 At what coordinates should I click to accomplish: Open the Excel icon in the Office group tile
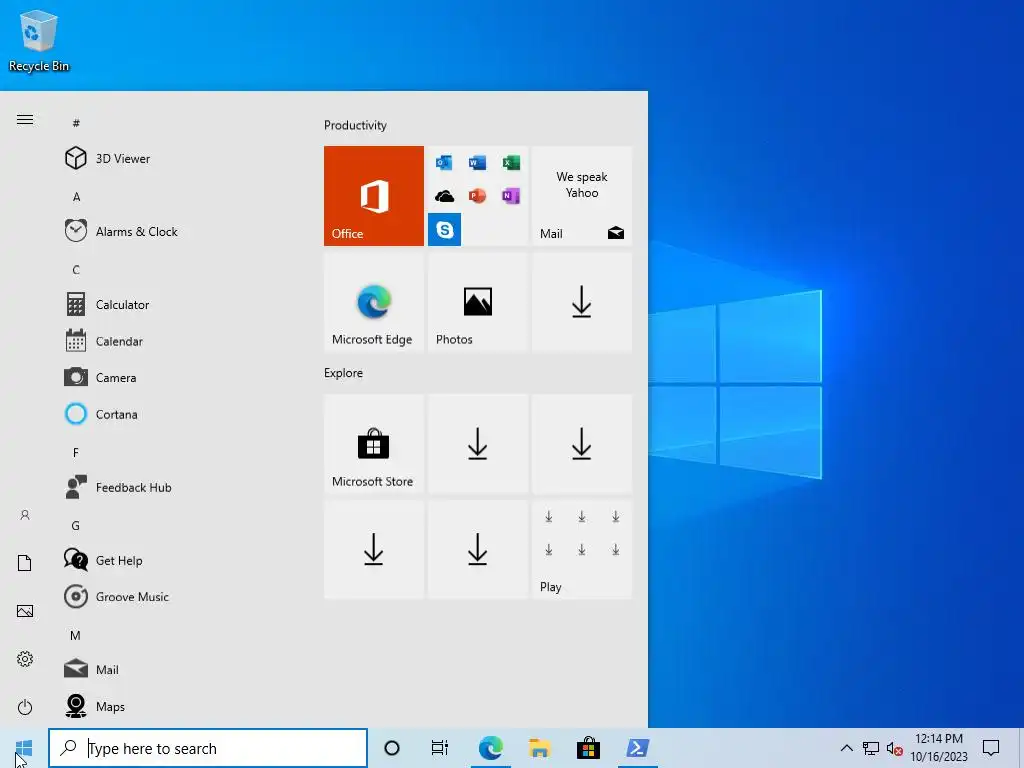511,162
